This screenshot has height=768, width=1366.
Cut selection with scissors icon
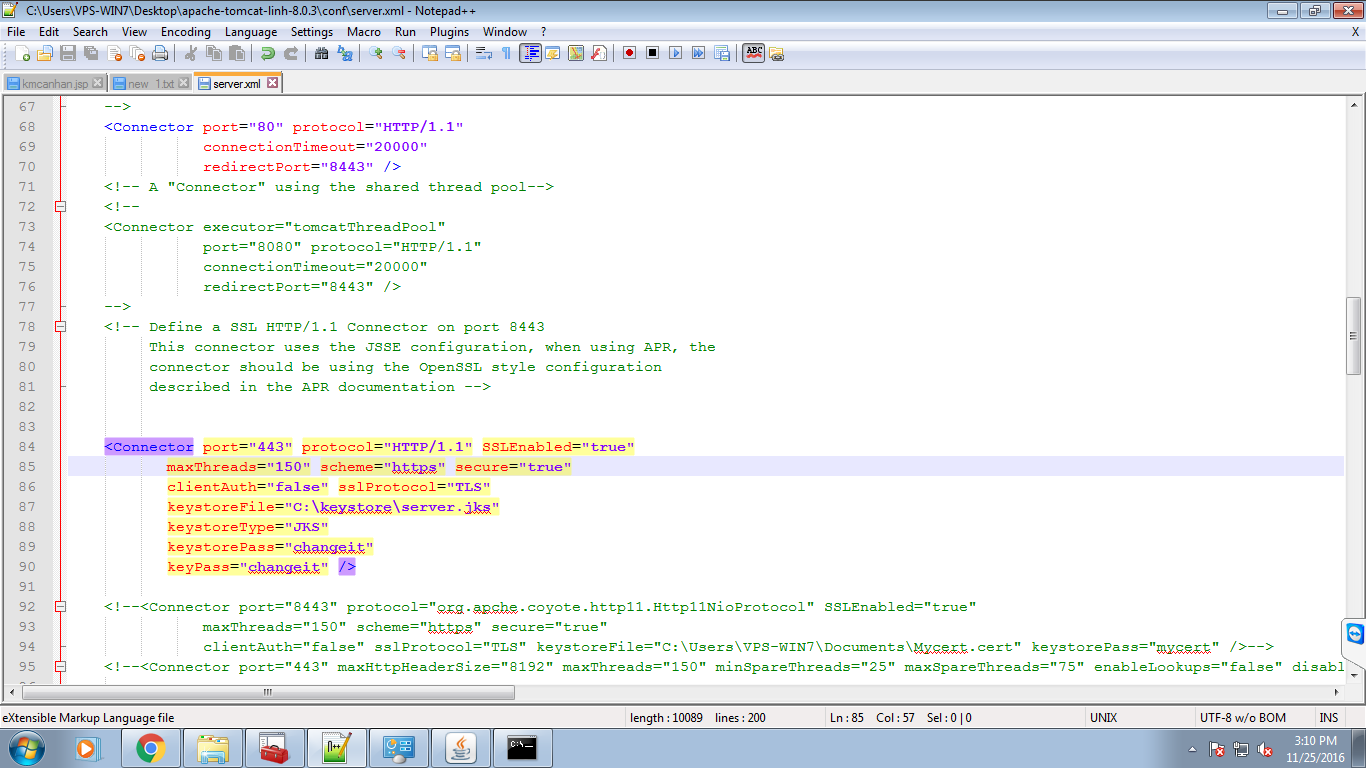click(x=189, y=53)
